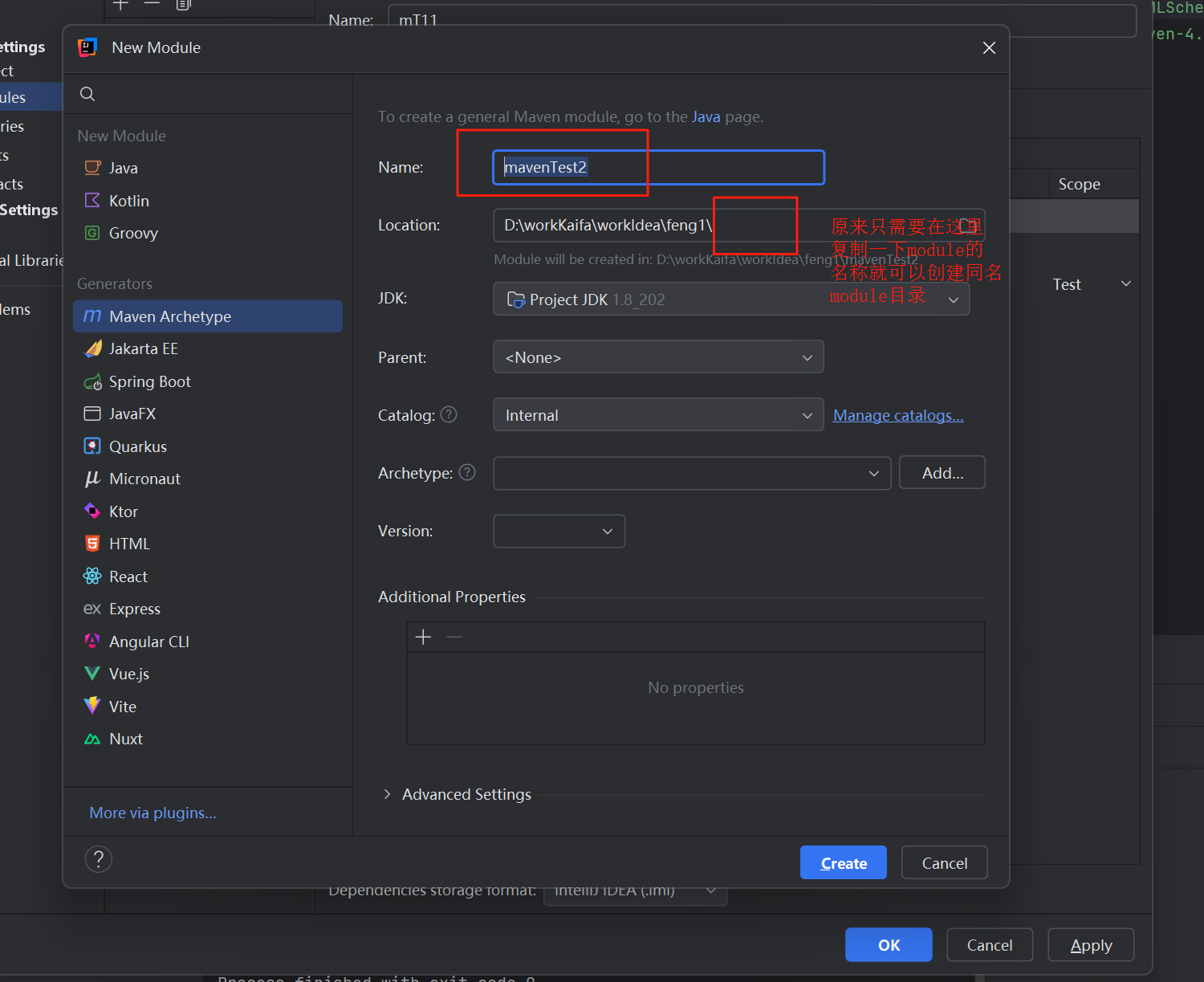Viewport: 1204px width, 982px height.
Task: Add a new additional property with plus
Action: 423,637
